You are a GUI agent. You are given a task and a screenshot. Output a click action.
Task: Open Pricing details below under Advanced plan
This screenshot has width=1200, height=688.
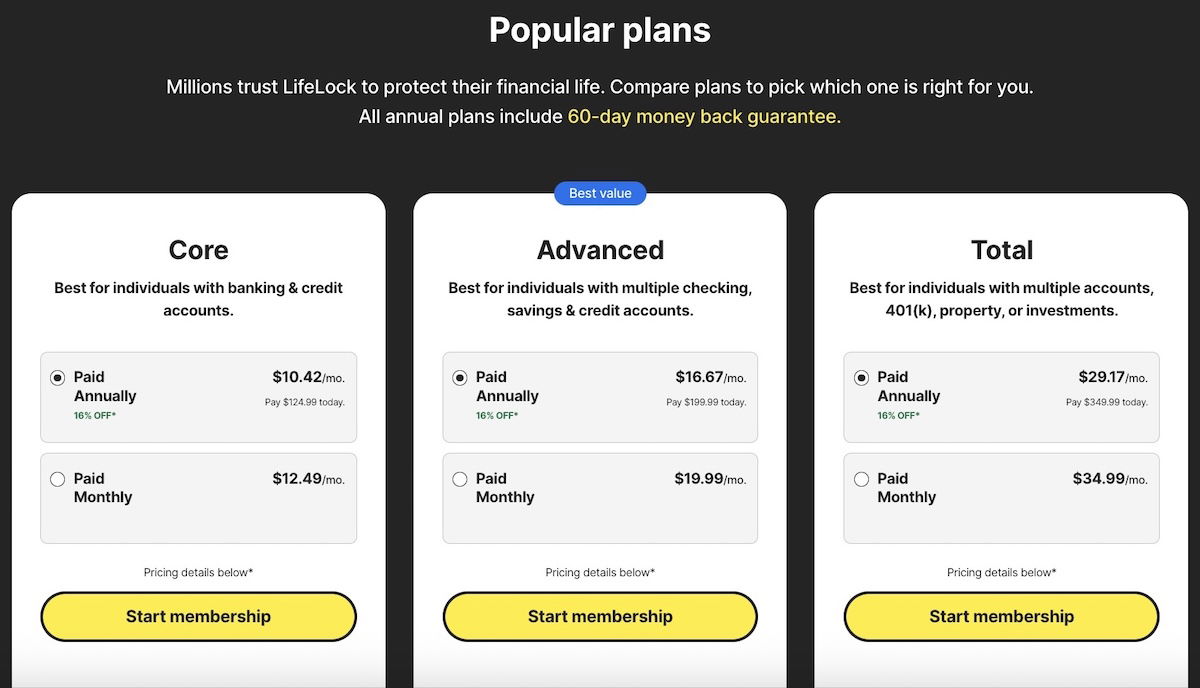(x=600, y=573)
